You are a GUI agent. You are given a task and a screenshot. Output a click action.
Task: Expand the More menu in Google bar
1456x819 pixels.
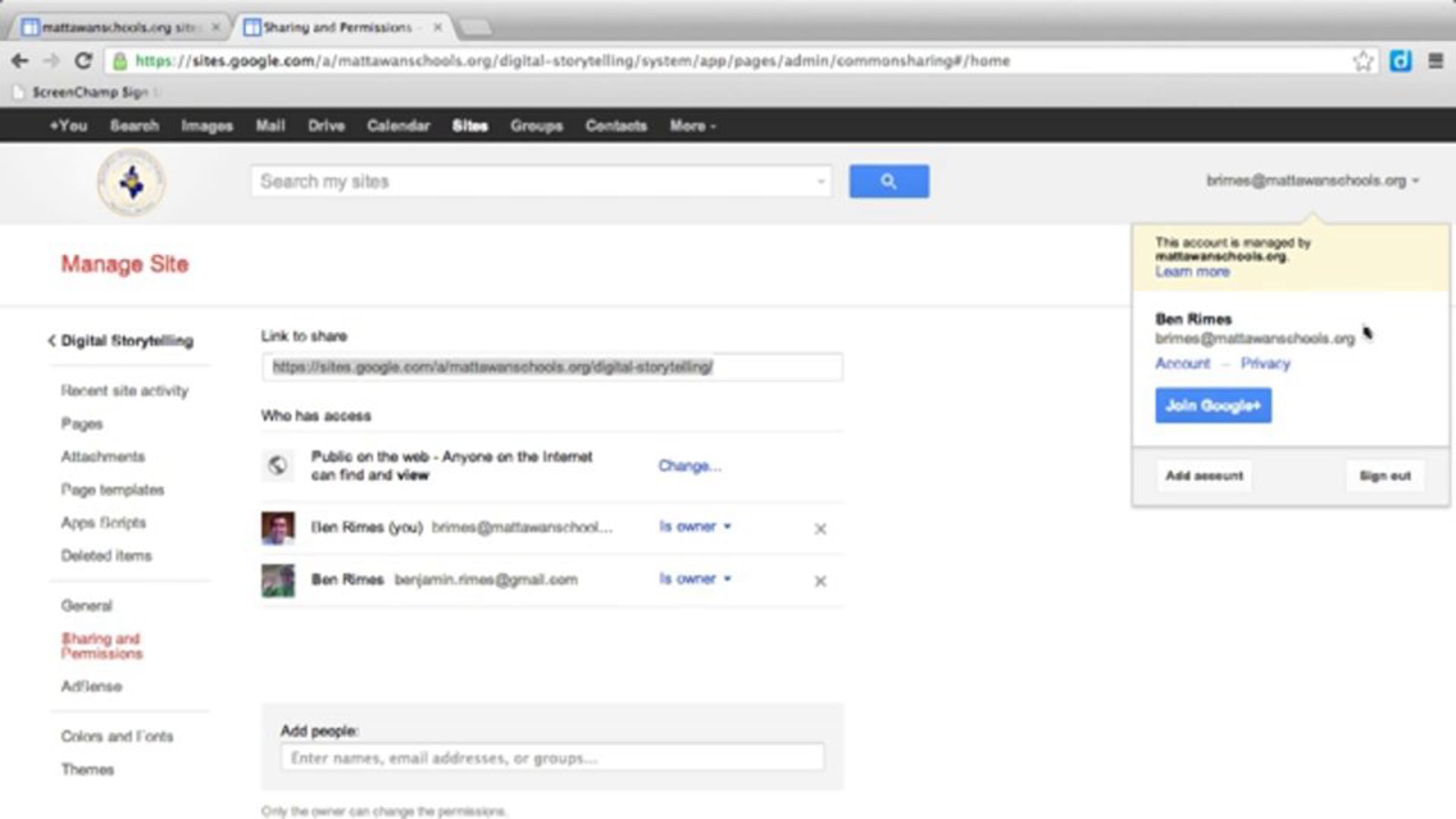pos(693,126)
